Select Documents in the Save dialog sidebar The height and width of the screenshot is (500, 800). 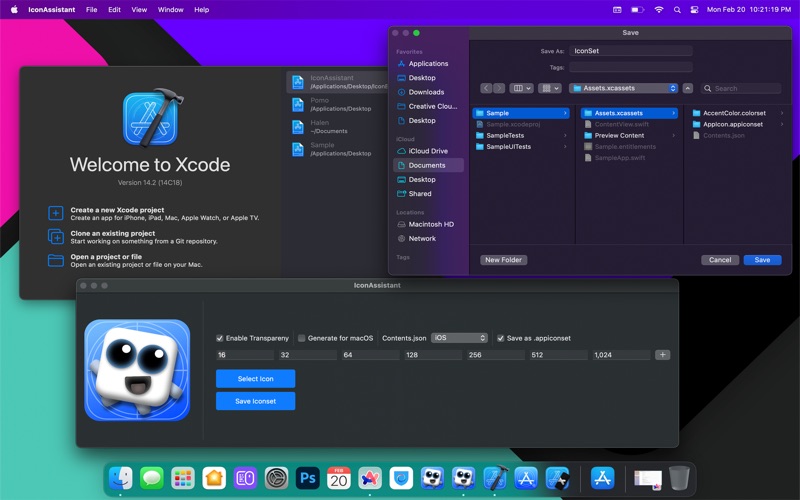coord(427,165)
